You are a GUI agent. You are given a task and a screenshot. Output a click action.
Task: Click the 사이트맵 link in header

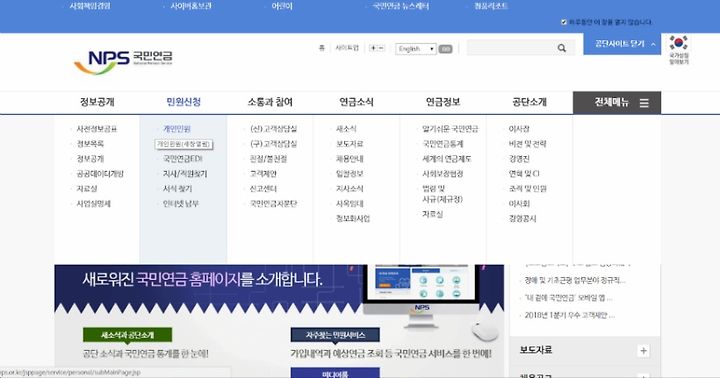pos(347,48)
